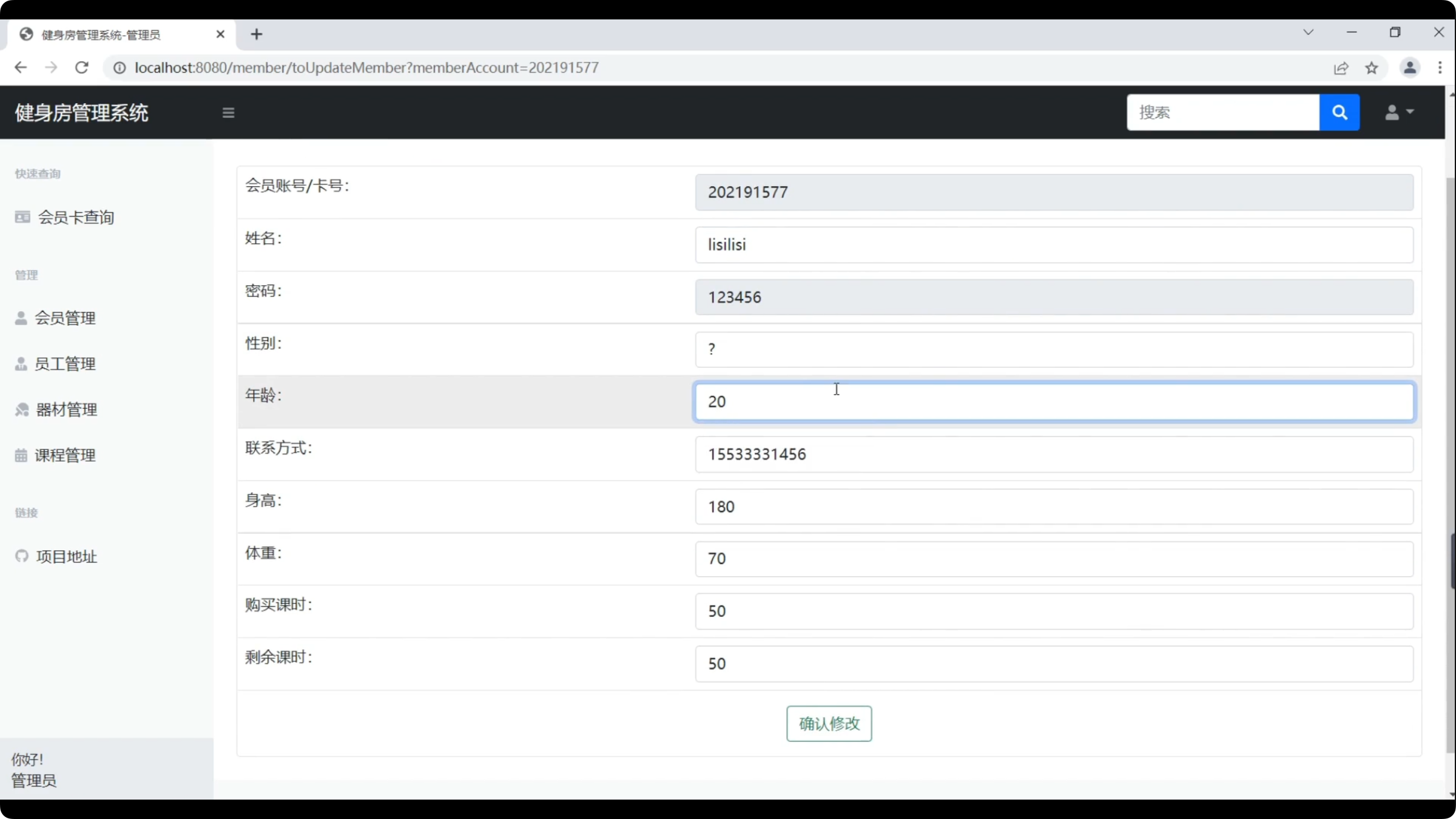
Task: Open Chrome three-dot menu
Action: 1440,68
